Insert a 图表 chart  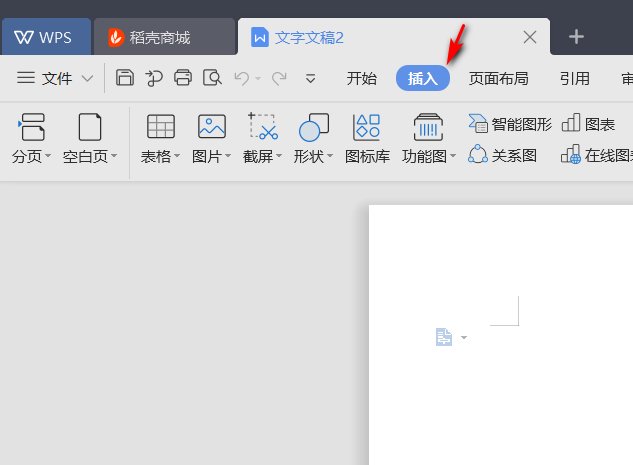(588, 124)
